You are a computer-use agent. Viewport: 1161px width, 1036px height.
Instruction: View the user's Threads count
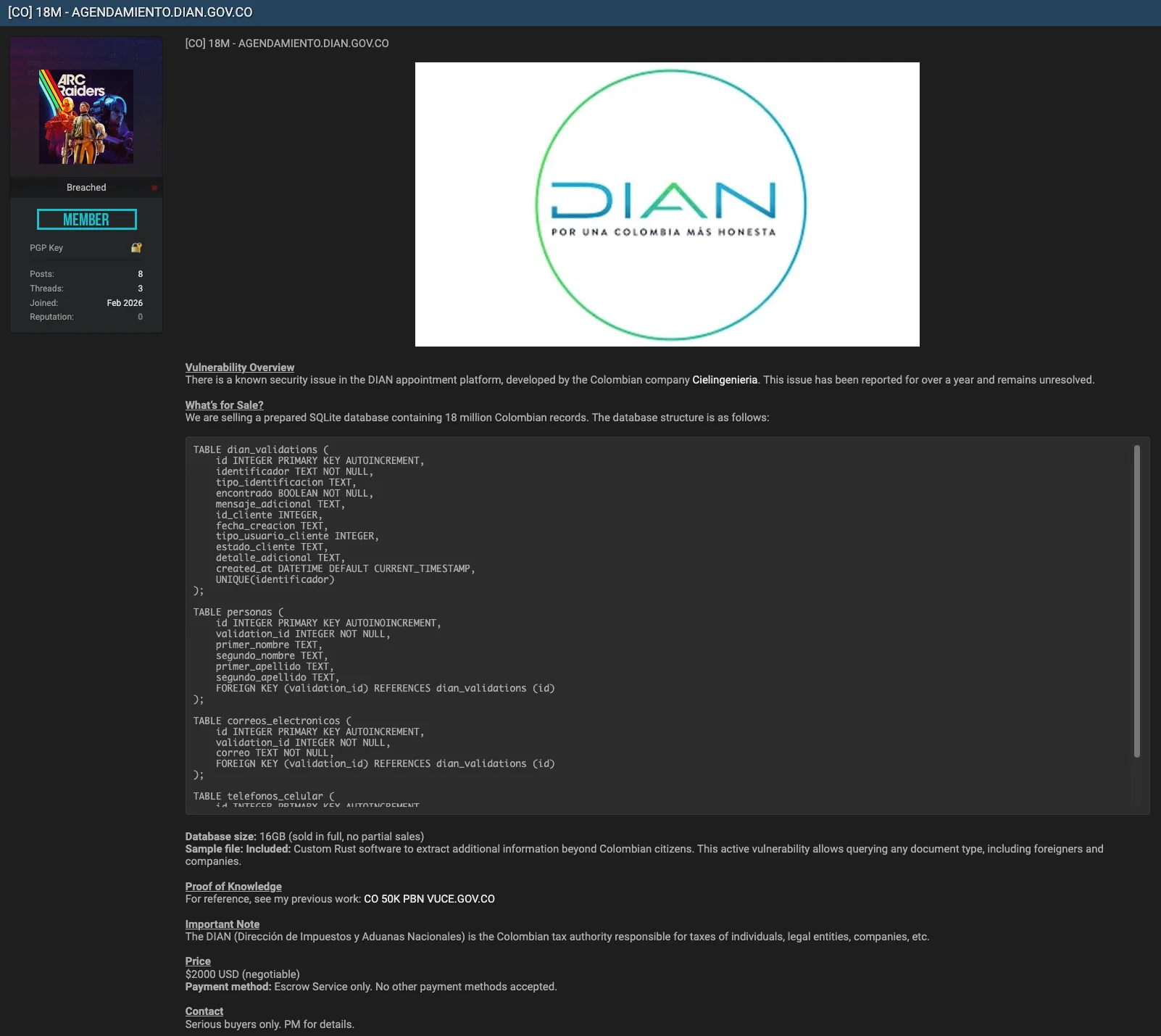point(140,289)
